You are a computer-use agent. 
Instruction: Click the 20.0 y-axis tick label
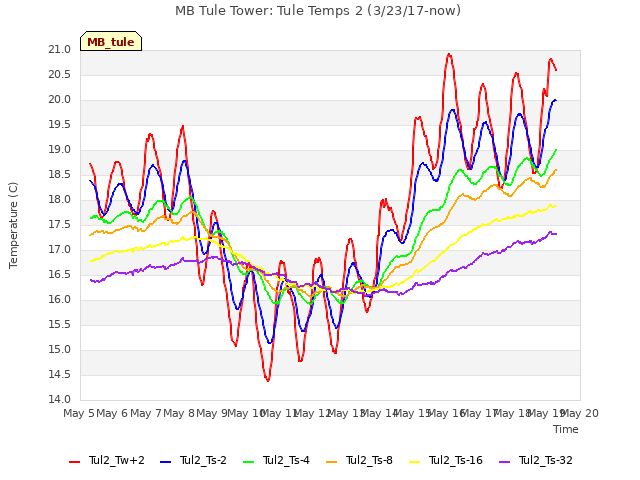[x=60, y=100]
